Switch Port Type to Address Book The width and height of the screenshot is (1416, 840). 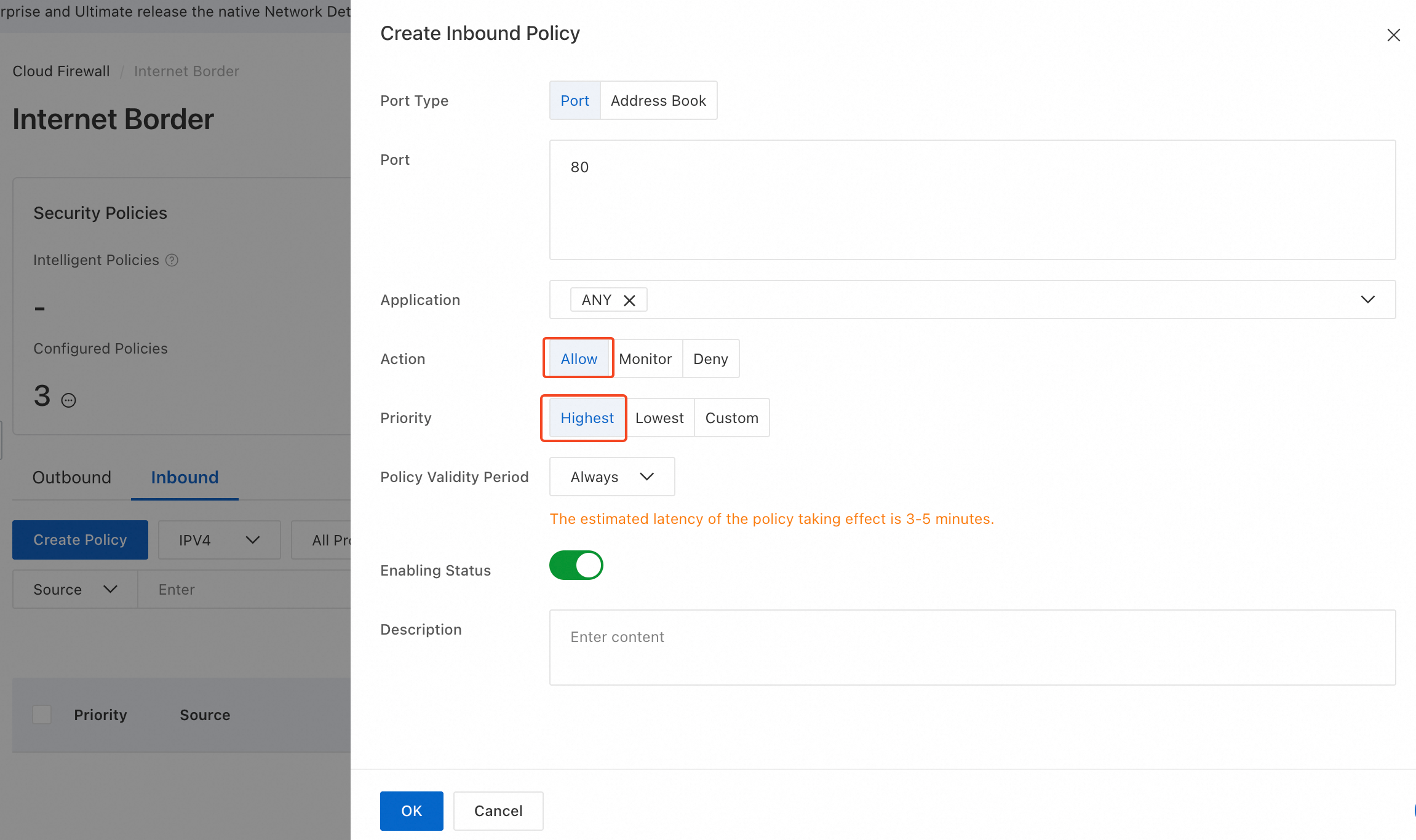point(658,100)
